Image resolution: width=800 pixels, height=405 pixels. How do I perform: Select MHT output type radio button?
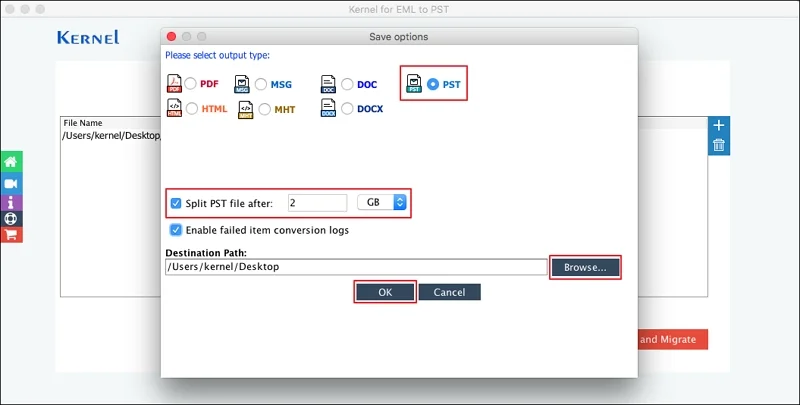[264, 109]
